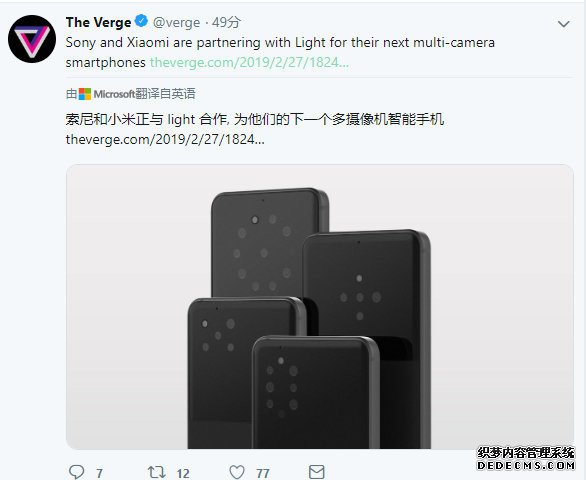Click the retweet count 12
This screenshot has height=480, width=586.
[x=183, y=473]
